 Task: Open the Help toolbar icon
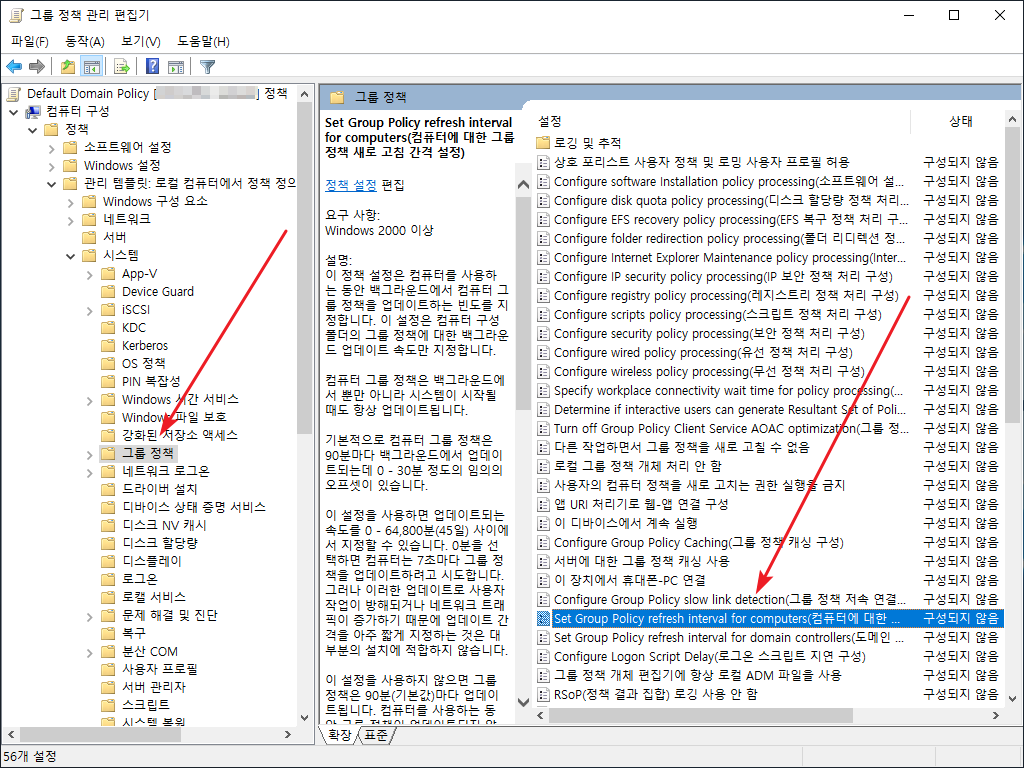pyautogui.click(x=152, y=66)
